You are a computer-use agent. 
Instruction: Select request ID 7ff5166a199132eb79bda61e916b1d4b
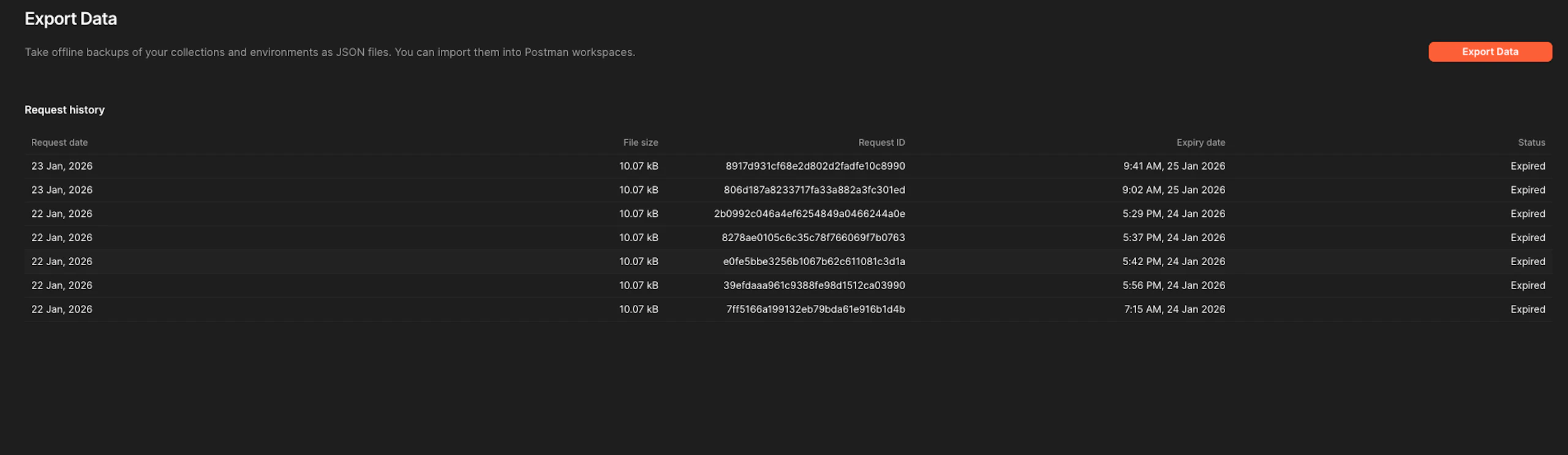(815, 309)
